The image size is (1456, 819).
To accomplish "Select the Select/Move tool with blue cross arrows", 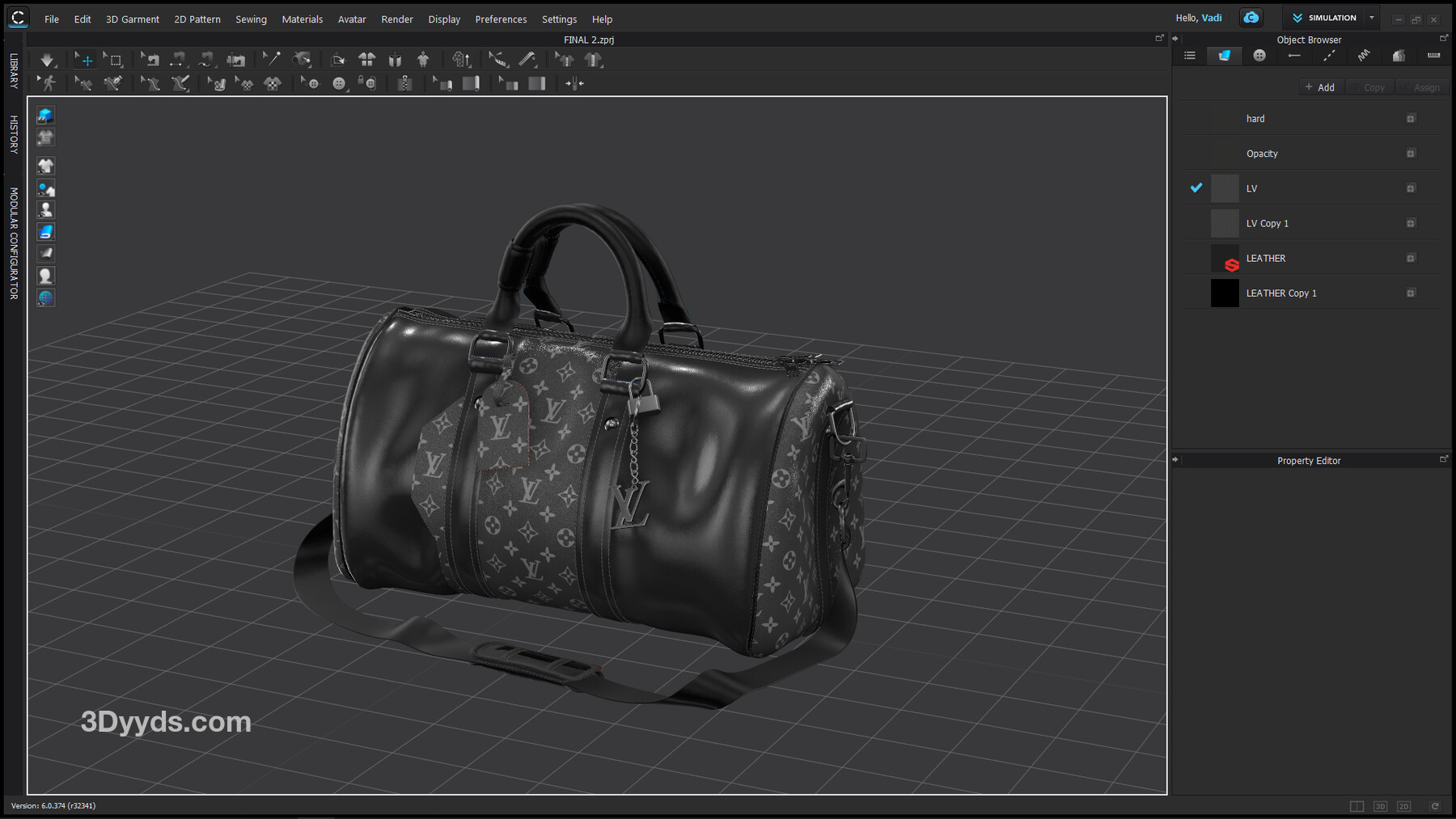I will pyautogui.click(x=84, y=60).
